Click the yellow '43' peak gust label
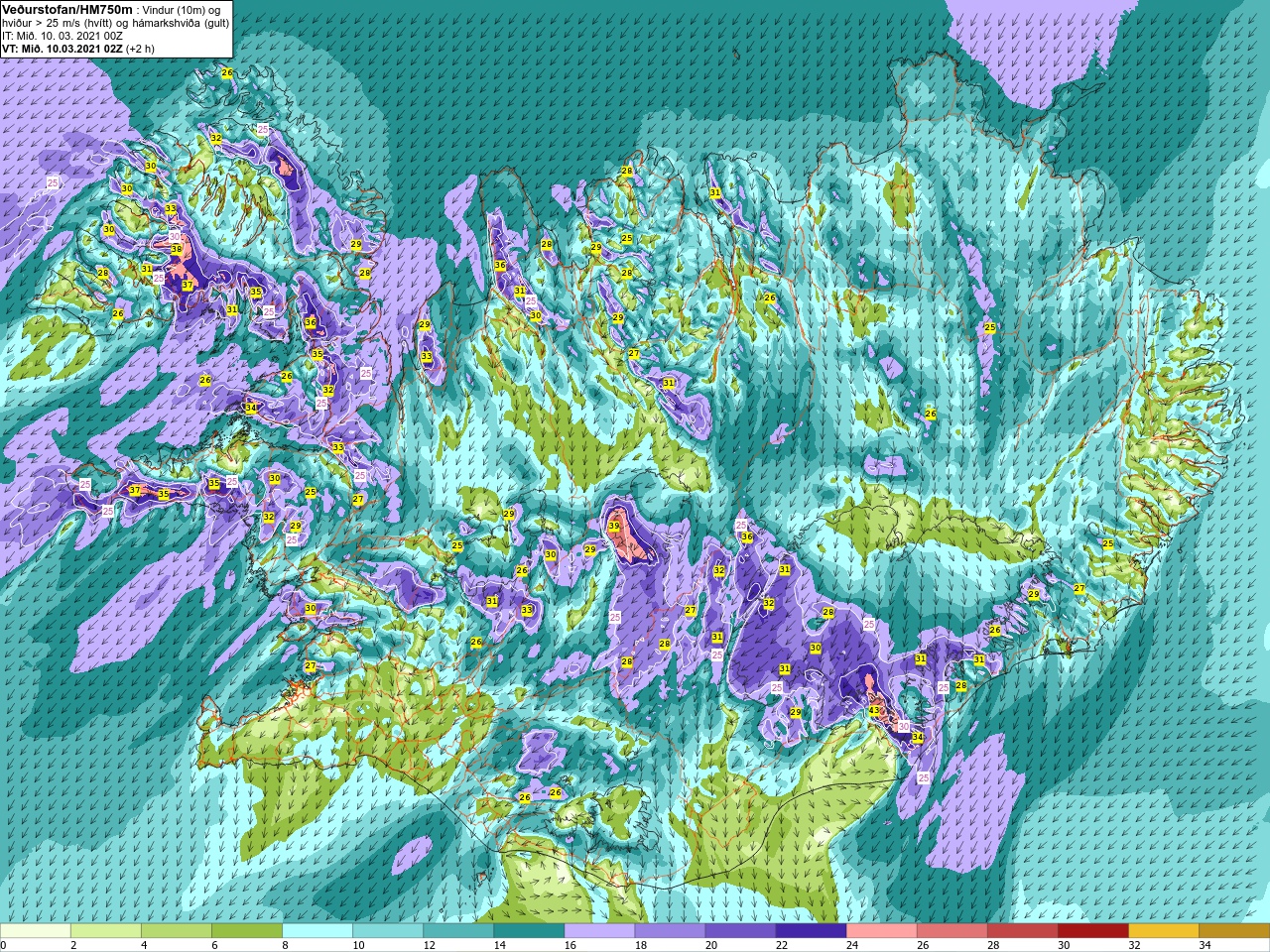Image resolution: width=1270 pixels, height=952 pixels. [874, 710]
